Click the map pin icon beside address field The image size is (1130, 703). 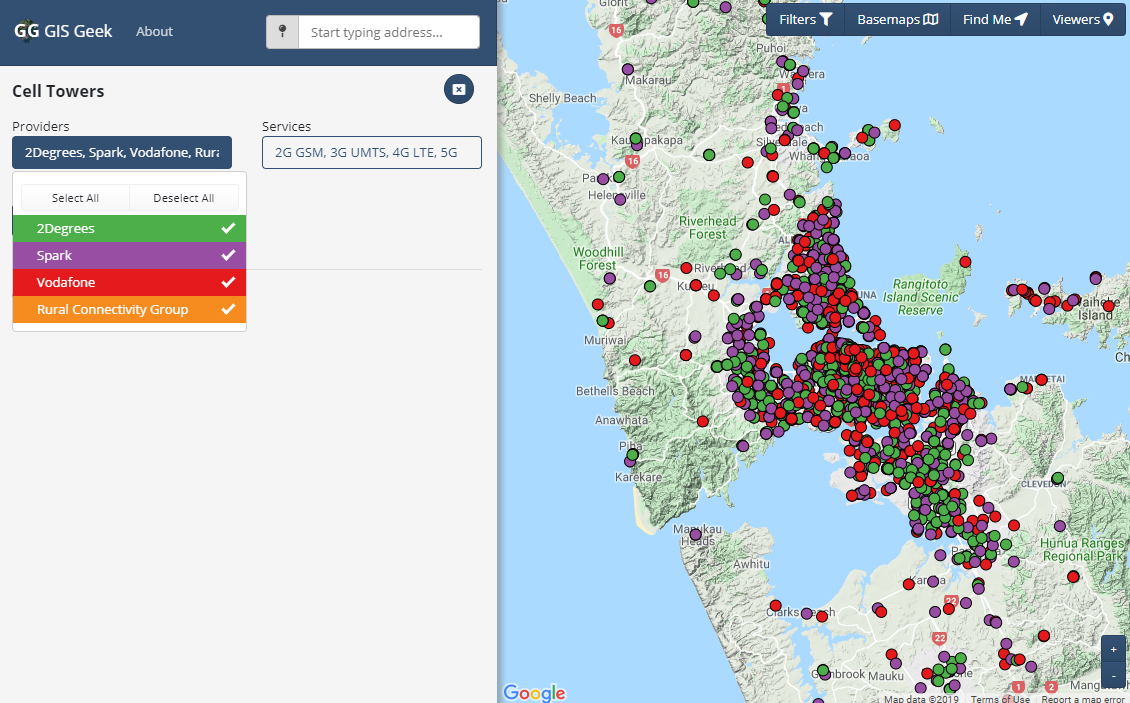click(x=282, y=32)
